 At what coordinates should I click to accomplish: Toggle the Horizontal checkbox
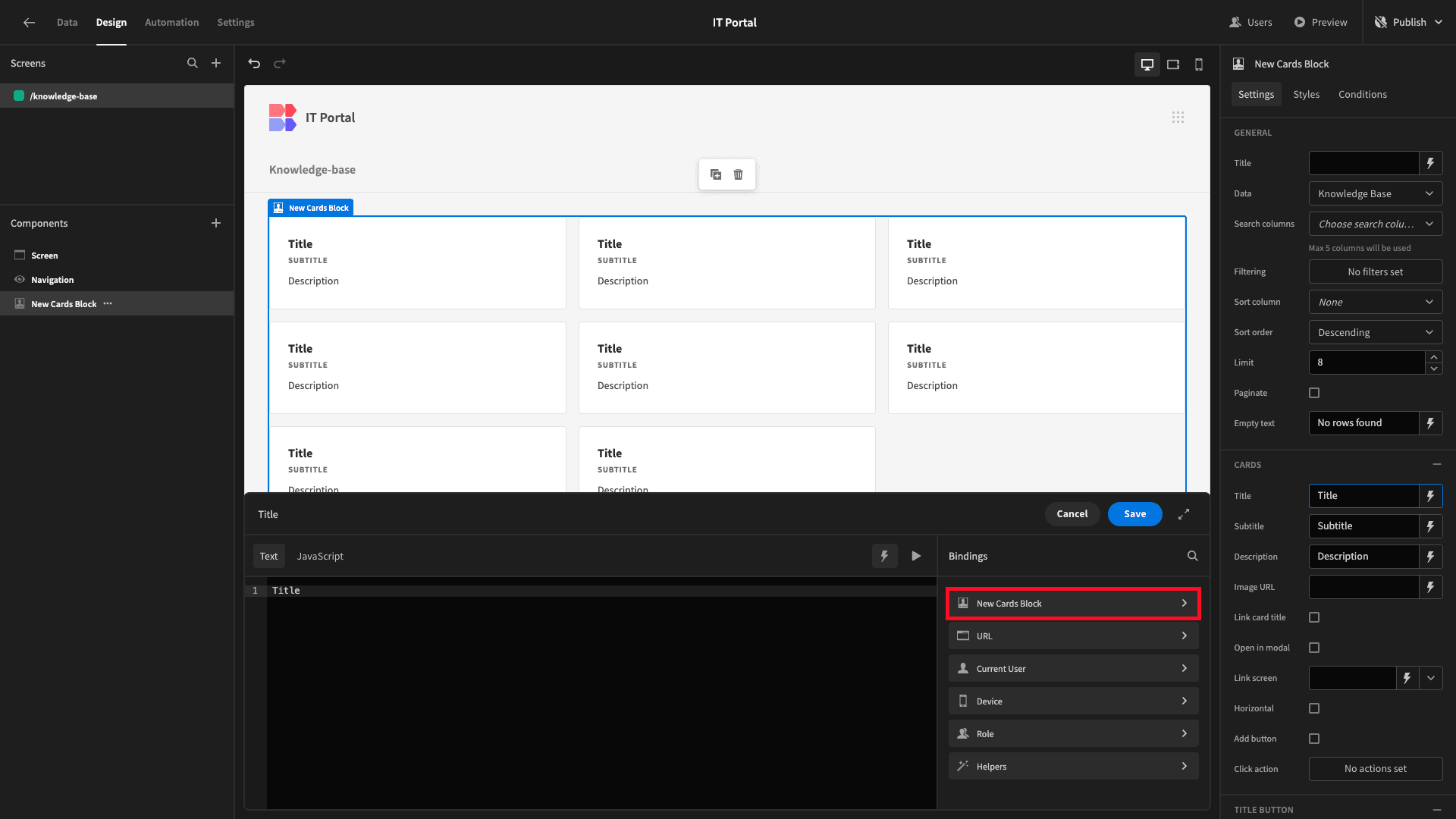(1314, 708)
